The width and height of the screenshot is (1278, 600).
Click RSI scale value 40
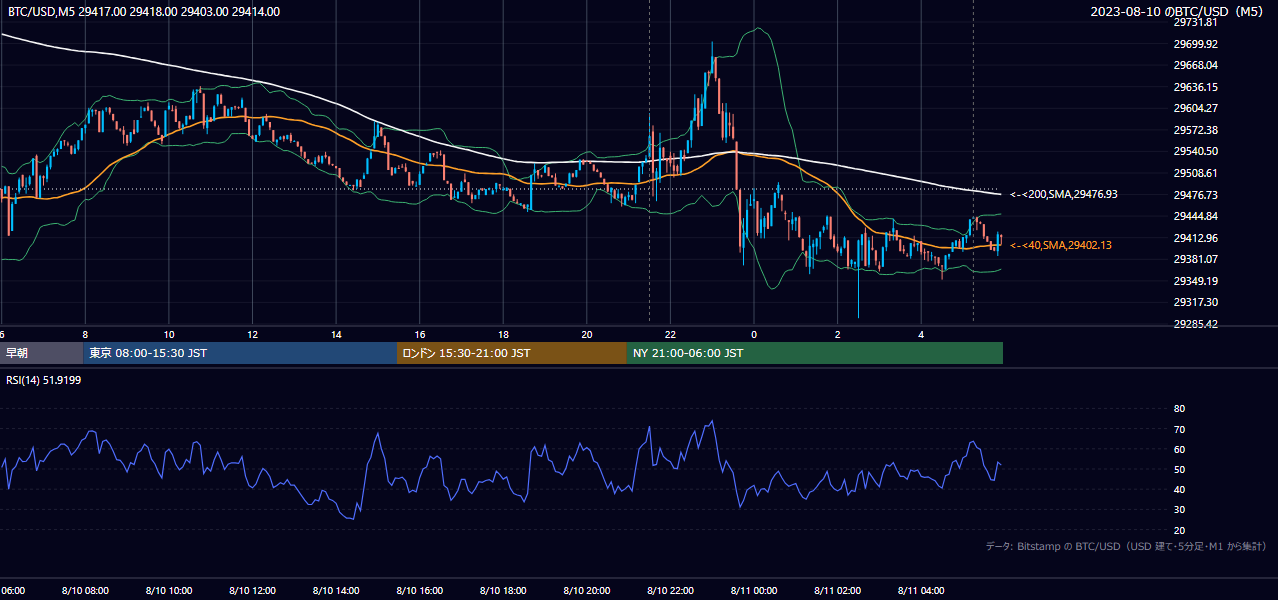tap(1179, 489)
